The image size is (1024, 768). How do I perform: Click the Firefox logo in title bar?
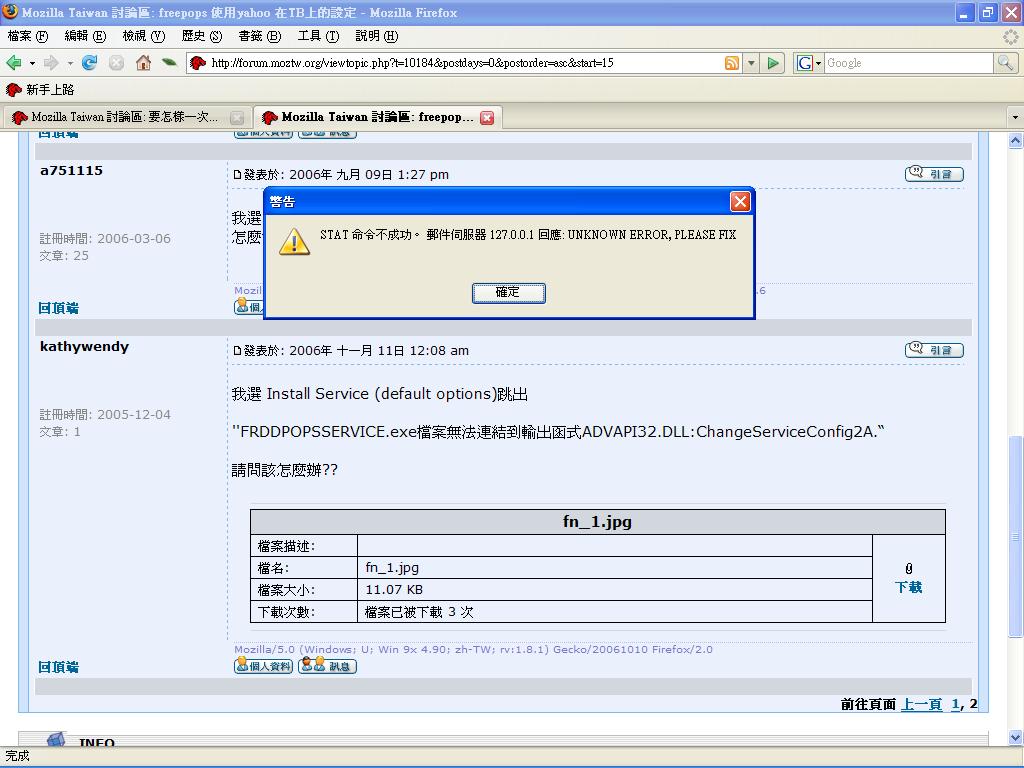pyautogui.click(x=10, y=12)
